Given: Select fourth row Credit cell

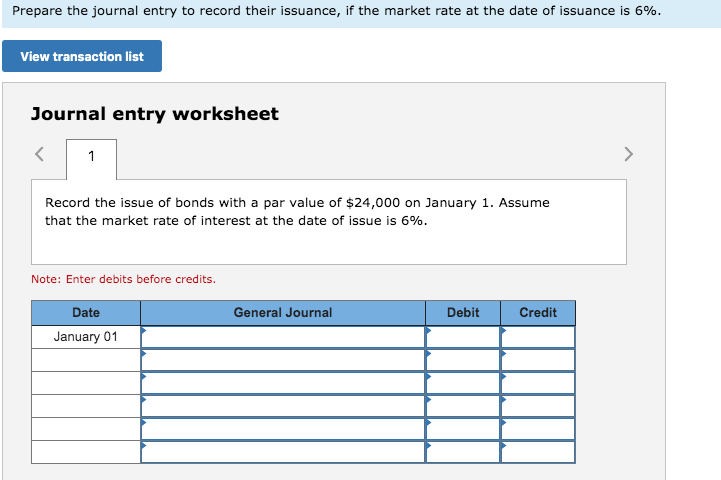Looking at the screenshot, I should (x=538, y=406).
